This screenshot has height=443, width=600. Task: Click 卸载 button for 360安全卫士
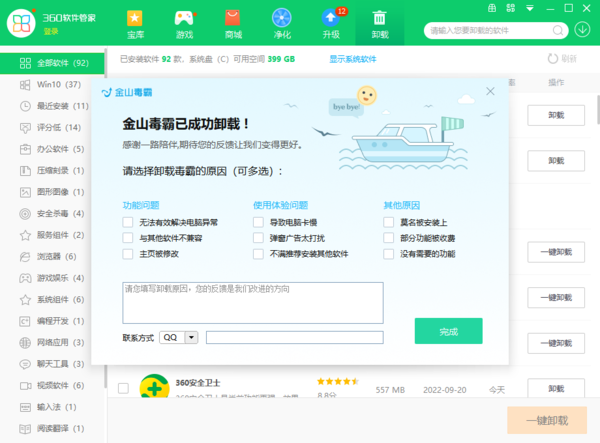click(x=556, y=388)
